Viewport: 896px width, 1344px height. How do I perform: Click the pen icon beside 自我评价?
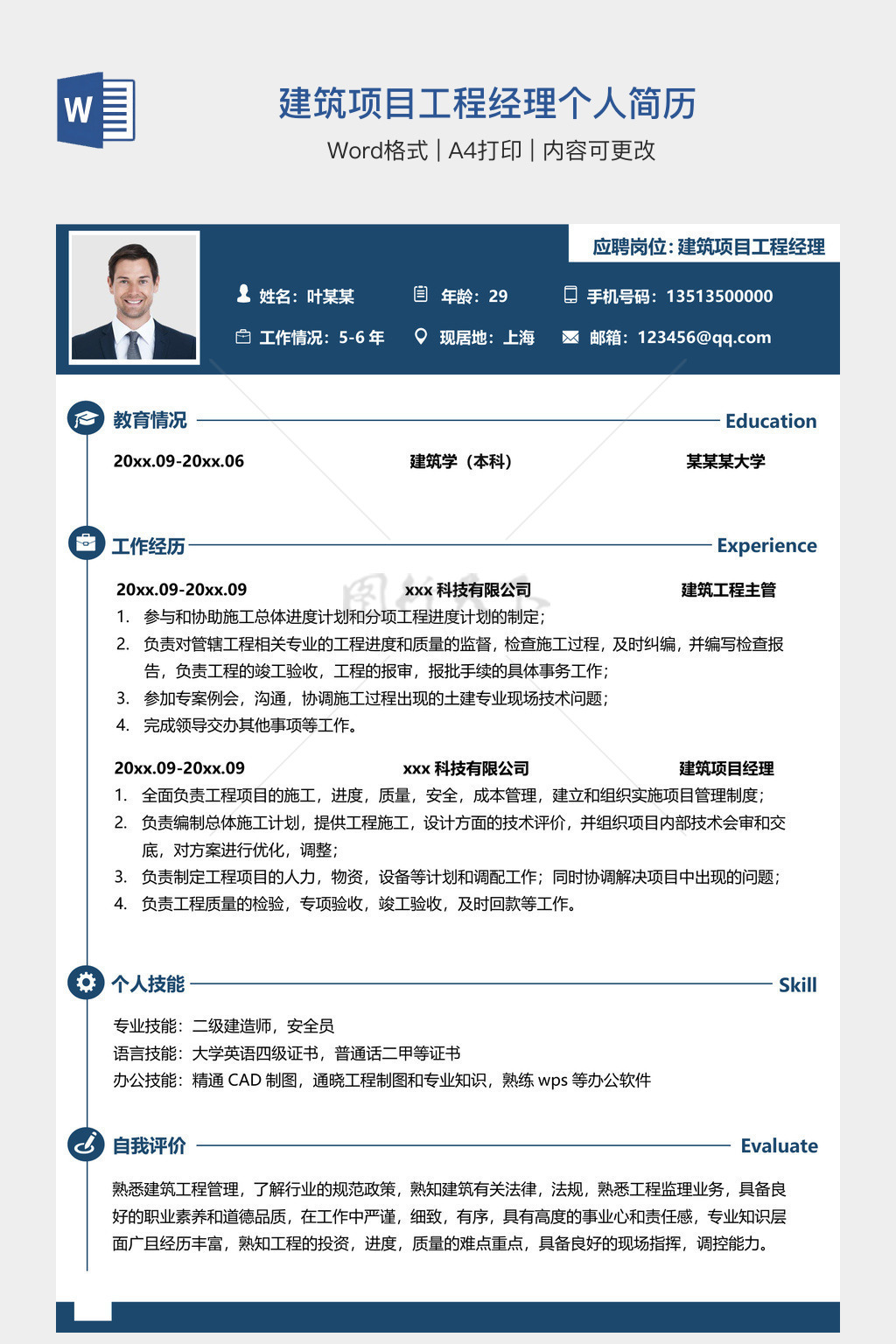click(86, 1144)
